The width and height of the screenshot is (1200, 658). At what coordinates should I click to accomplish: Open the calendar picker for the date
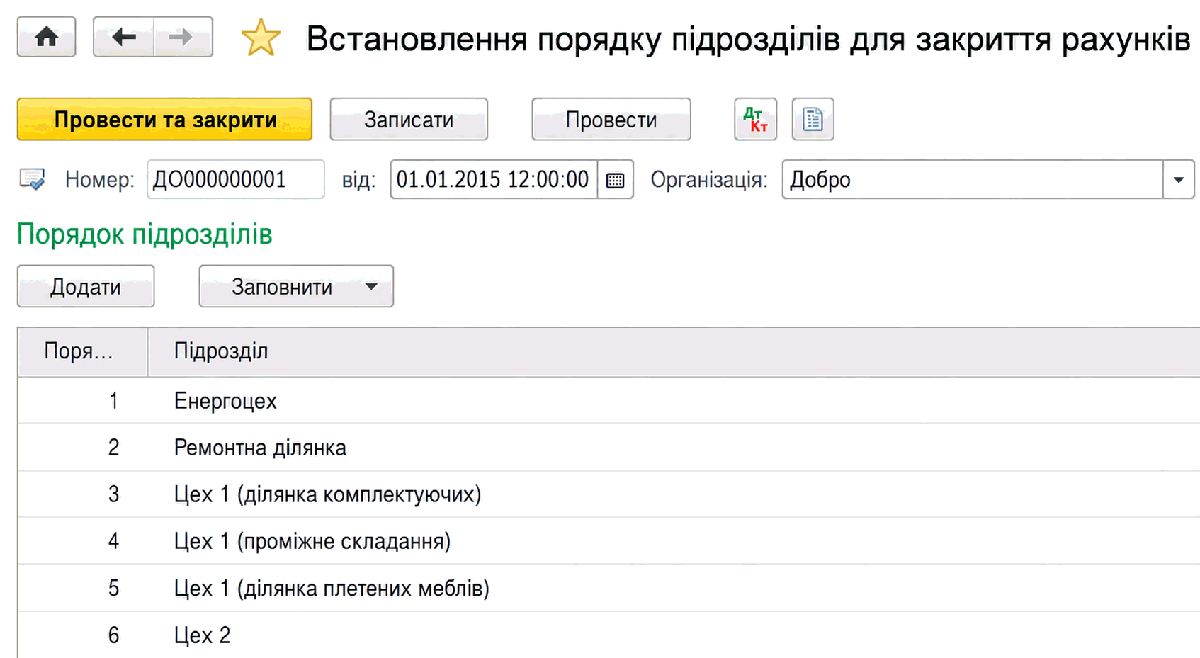(x=616, y=181)
